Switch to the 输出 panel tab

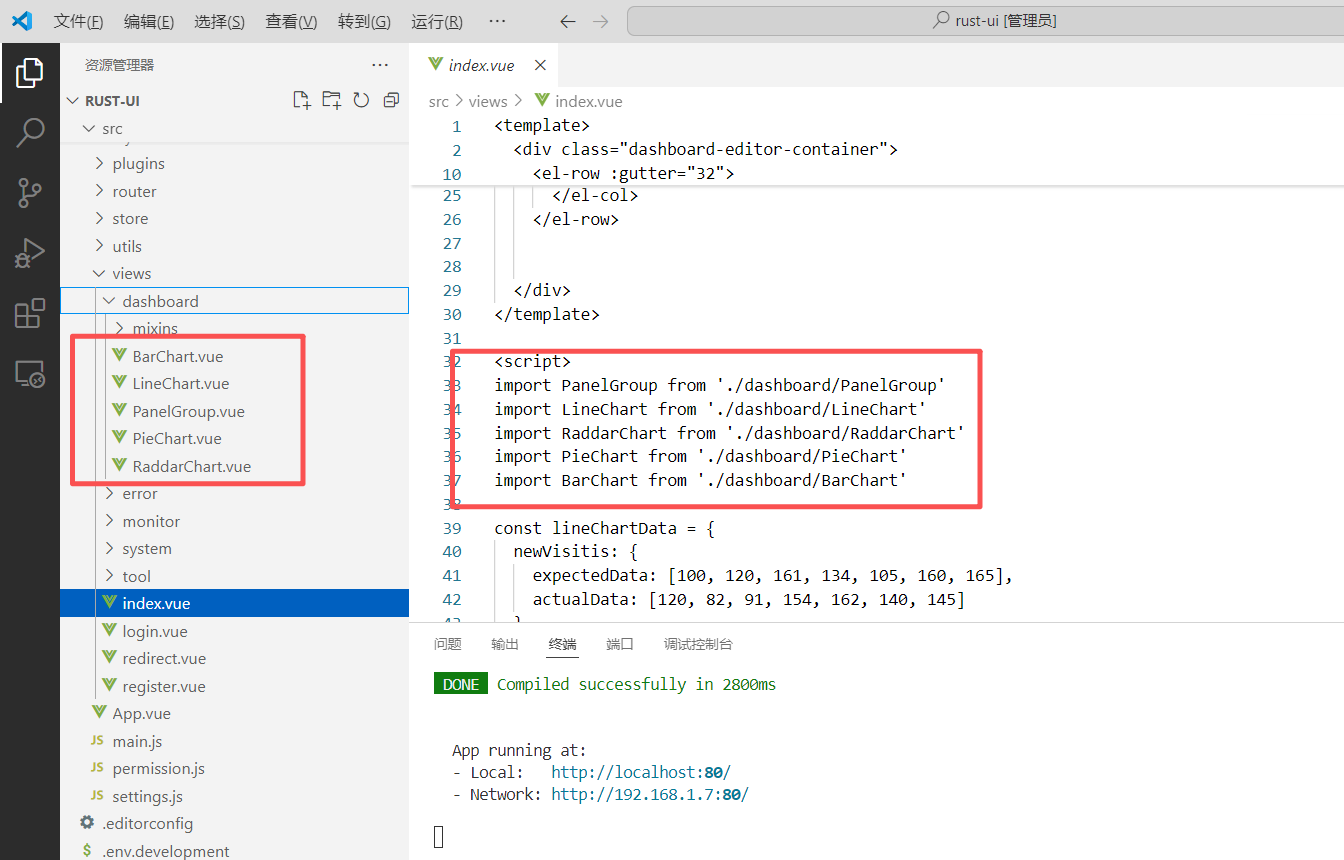click(x=505, y=644)
